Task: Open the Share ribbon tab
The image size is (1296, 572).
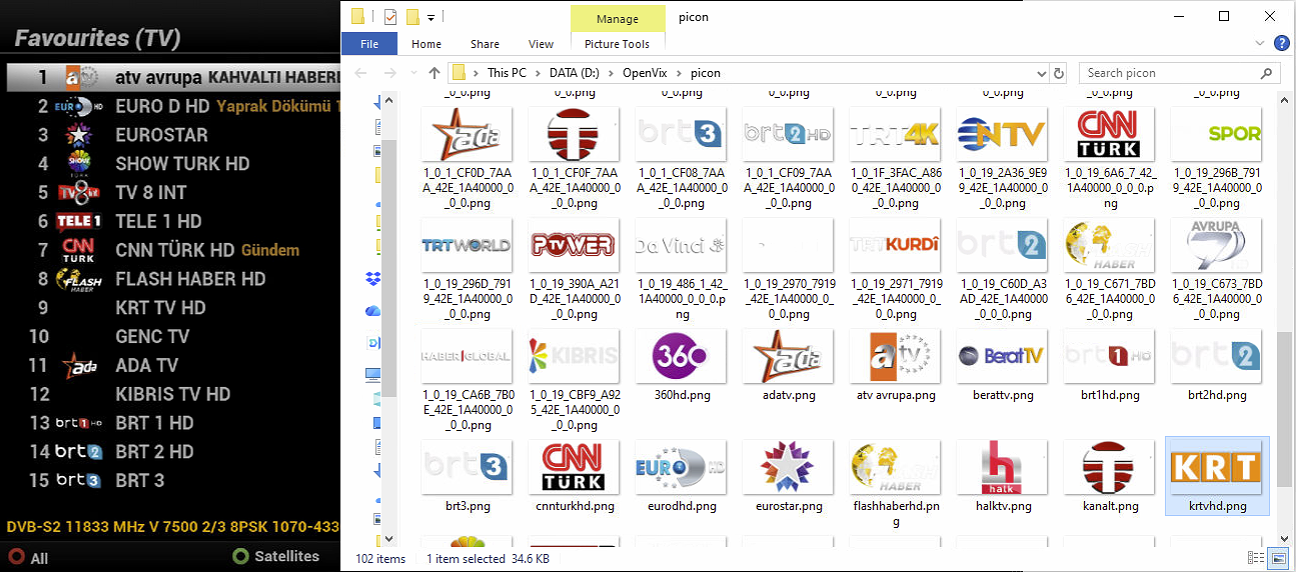Action: pyautogui.click(x=485, y=44)
